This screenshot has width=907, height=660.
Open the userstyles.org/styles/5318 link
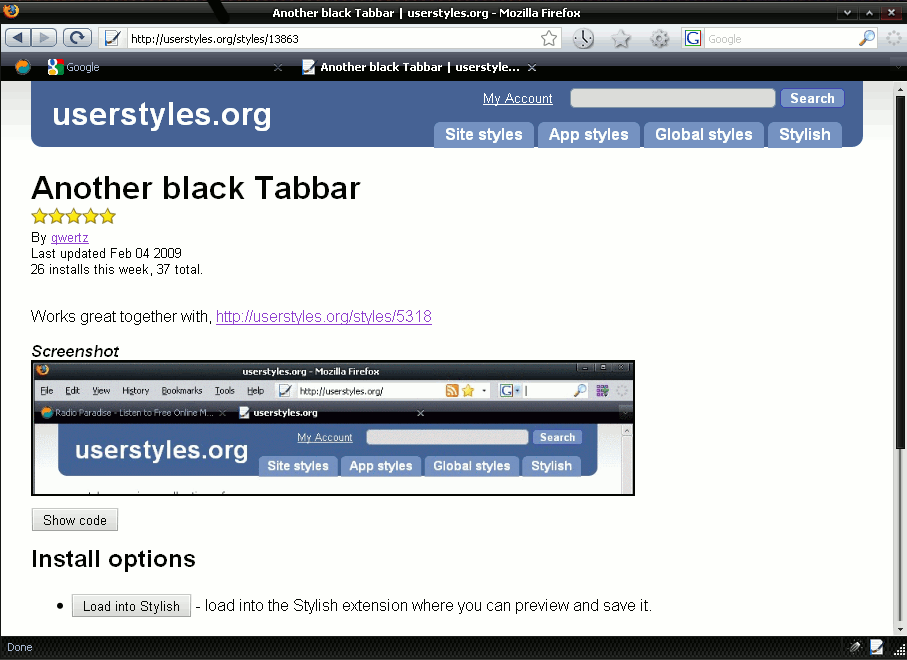coord(324,316)
